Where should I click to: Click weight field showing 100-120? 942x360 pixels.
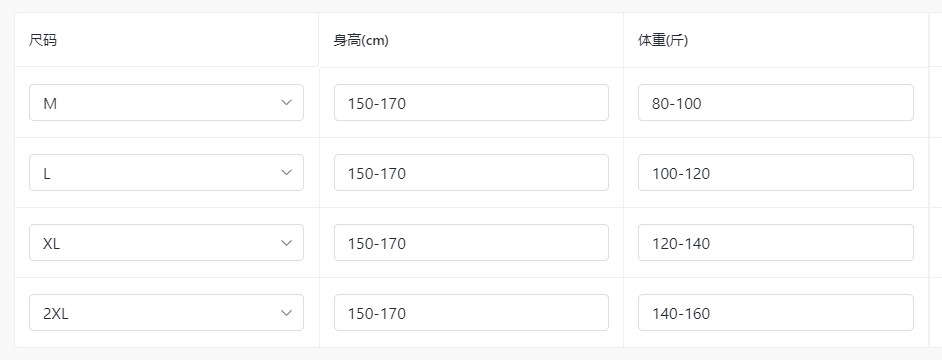[x=776, y=173]
